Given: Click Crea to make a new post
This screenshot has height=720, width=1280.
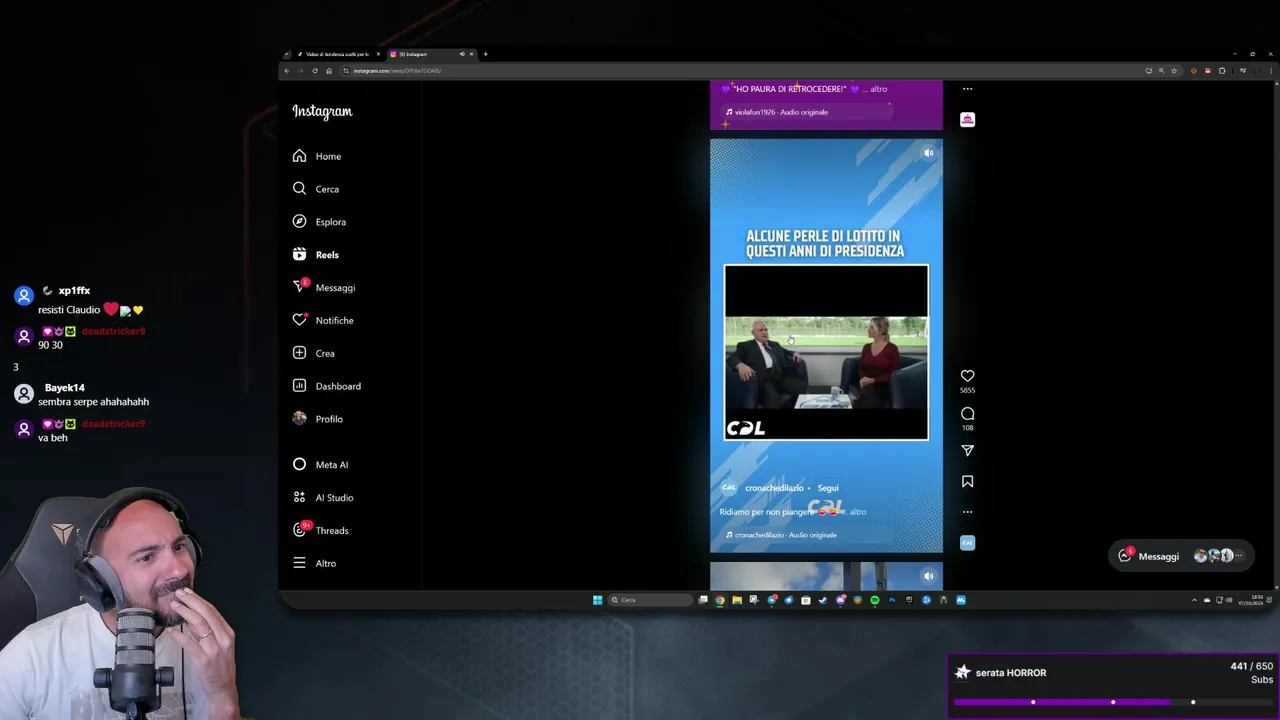Looking at the screenshot, I should [314, 353].
